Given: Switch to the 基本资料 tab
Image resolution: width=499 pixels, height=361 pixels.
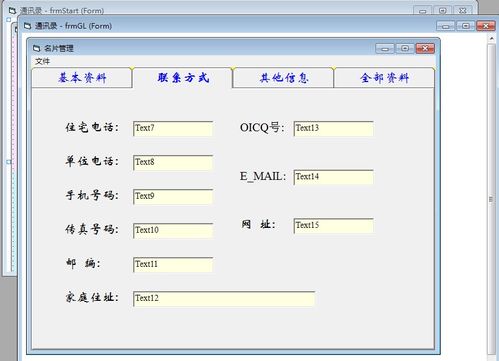Looking at the screenshot, I should tap(82, 78).
